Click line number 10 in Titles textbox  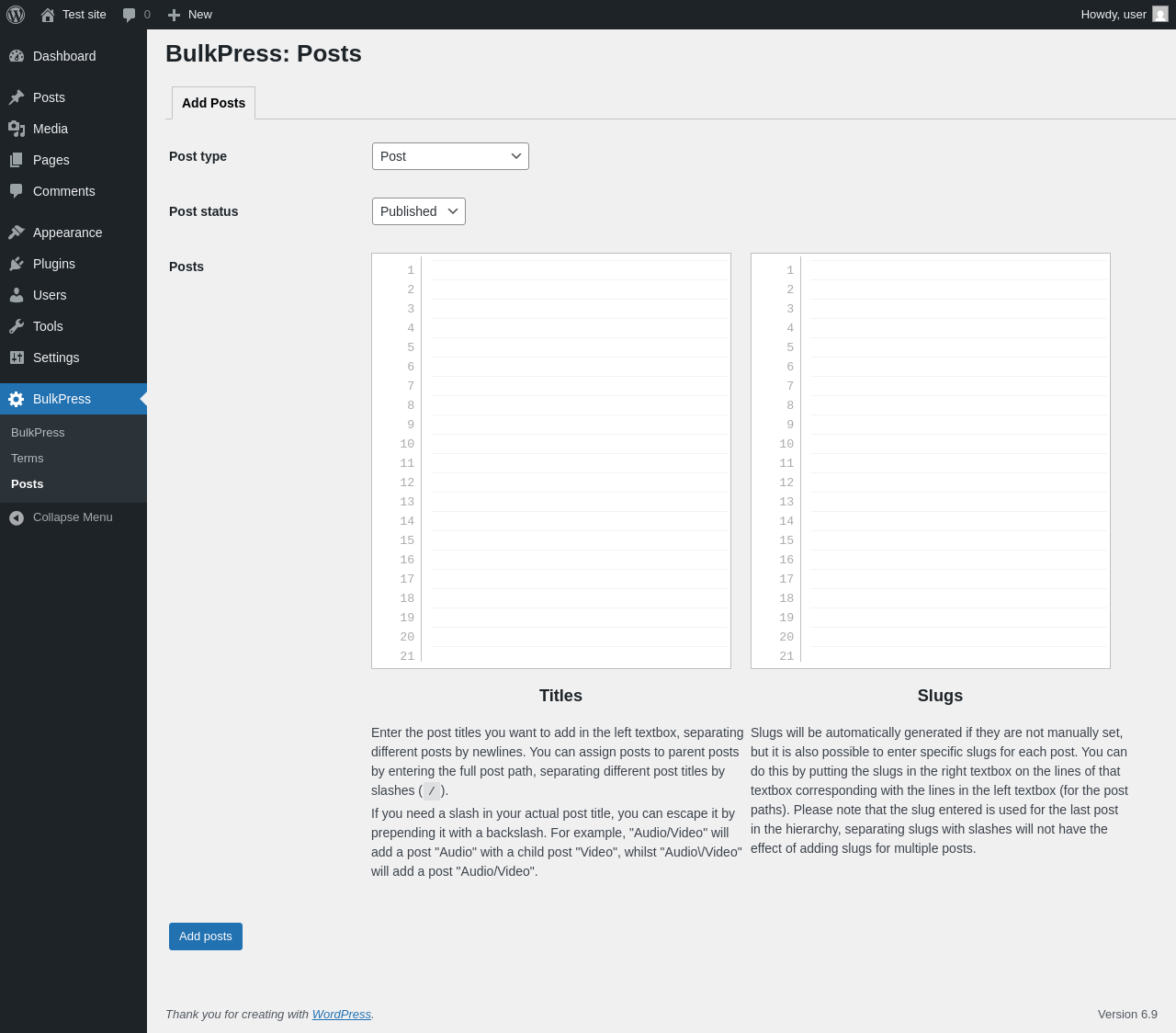point(407,444)
